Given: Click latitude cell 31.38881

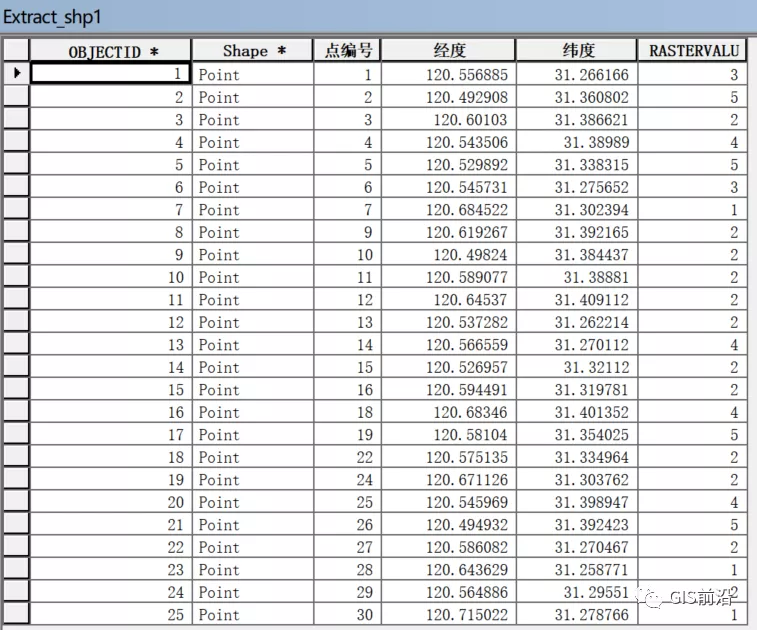Looking at the screenshot, I should (577, 277).
